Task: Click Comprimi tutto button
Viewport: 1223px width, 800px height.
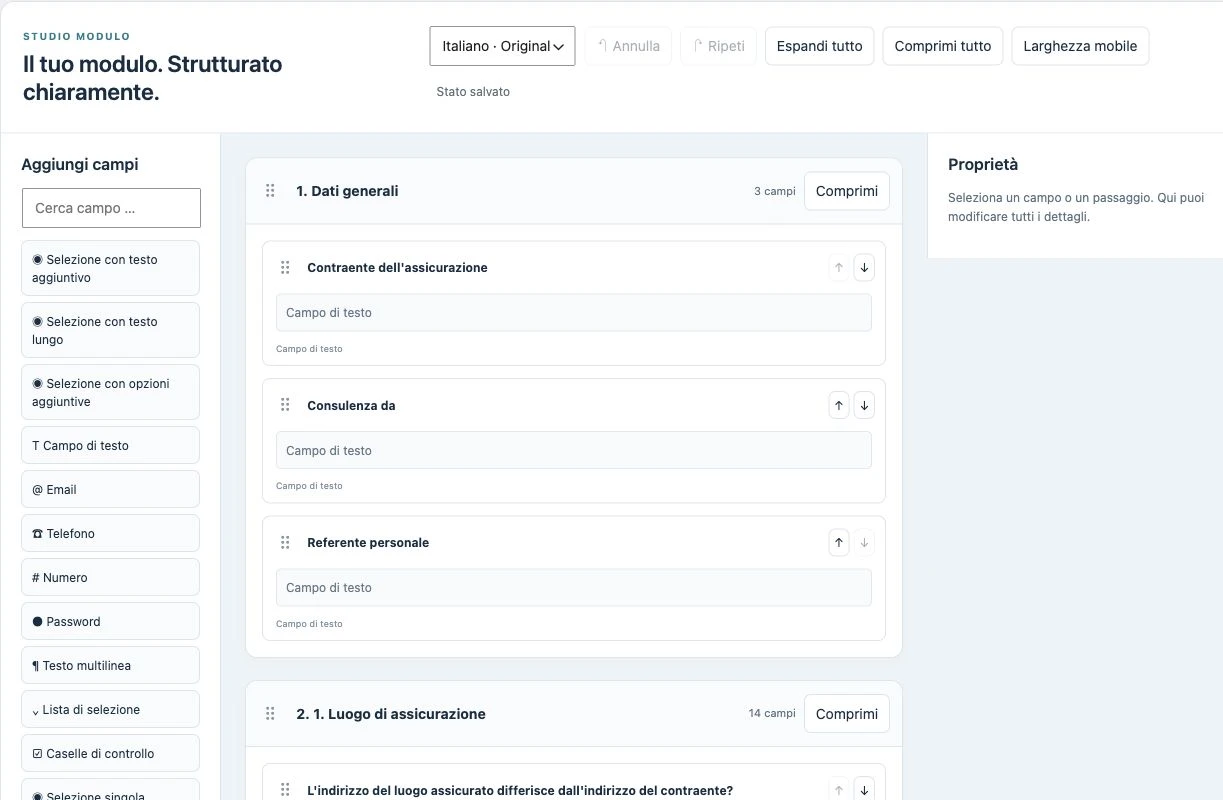Action: click(942, 46)
